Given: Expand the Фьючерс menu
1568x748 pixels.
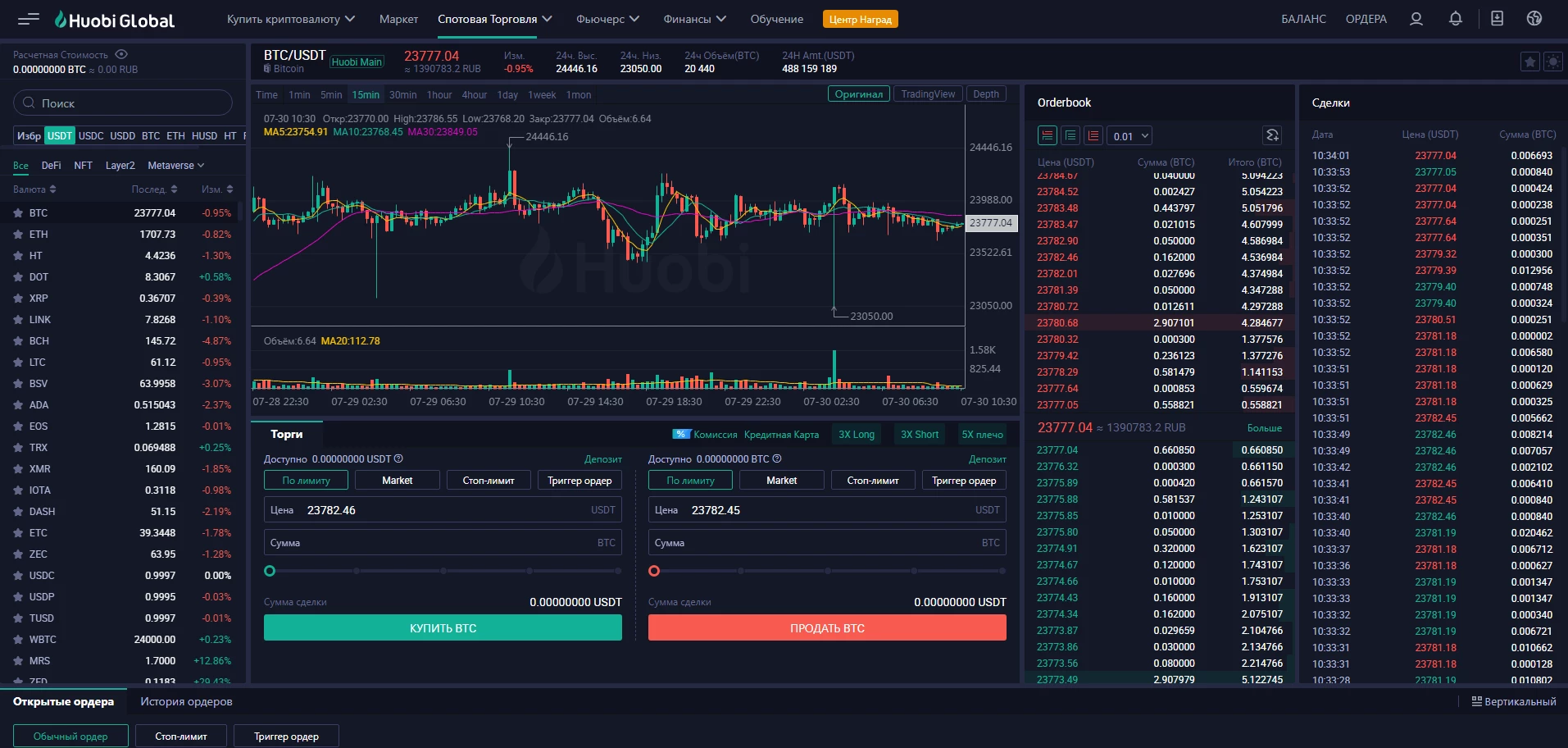Looking at the screenshot, I should click(x=607, y=19).
